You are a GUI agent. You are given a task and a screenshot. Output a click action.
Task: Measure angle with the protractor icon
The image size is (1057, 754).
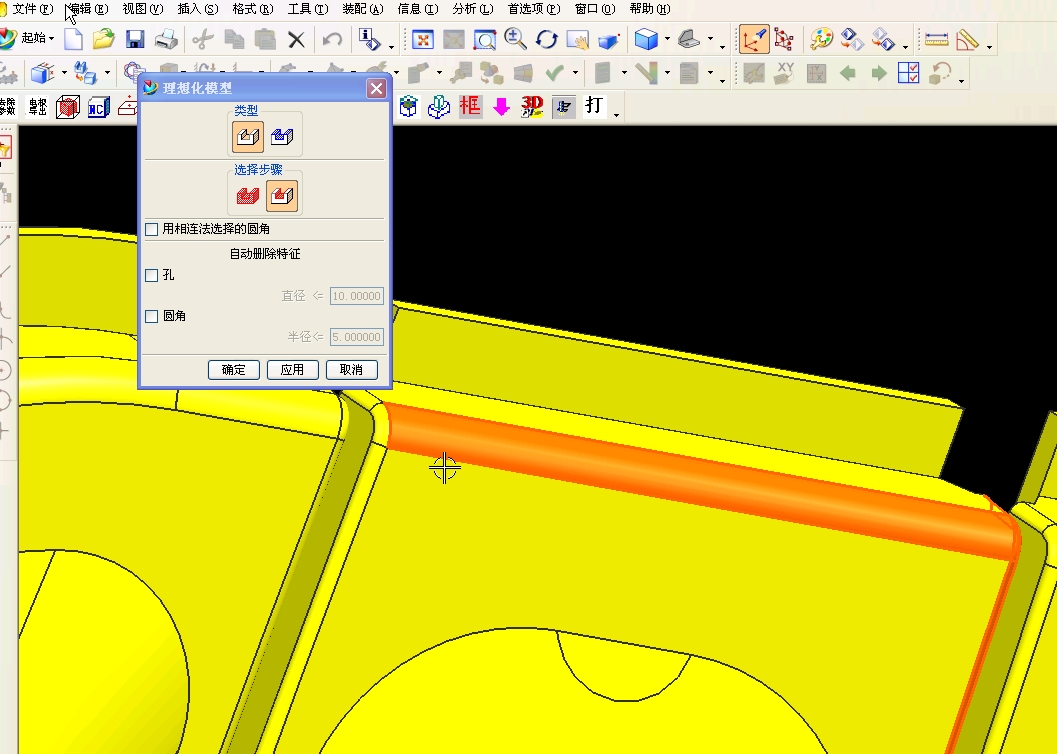pyautogui.click(x=967, y=39)
